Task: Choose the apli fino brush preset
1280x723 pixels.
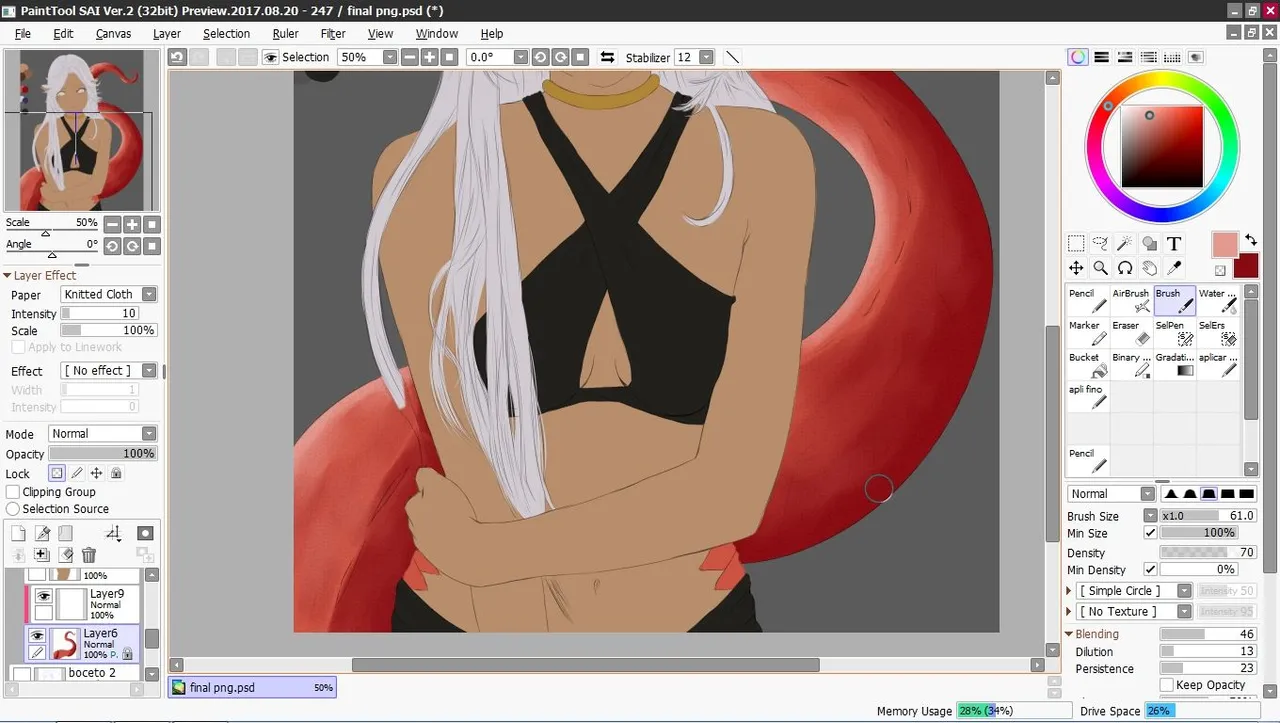Action: [x=1088, y=397]
